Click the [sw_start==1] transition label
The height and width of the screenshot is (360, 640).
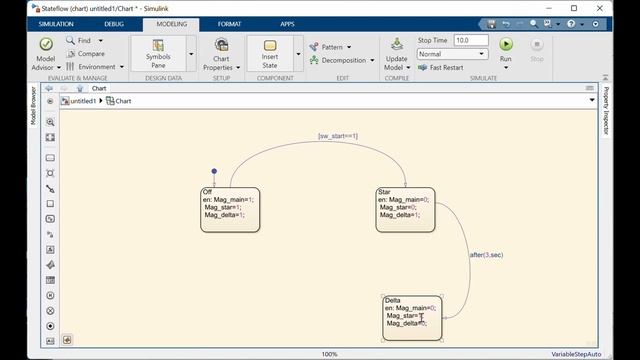pyautogui.click(x=338, y=136)
